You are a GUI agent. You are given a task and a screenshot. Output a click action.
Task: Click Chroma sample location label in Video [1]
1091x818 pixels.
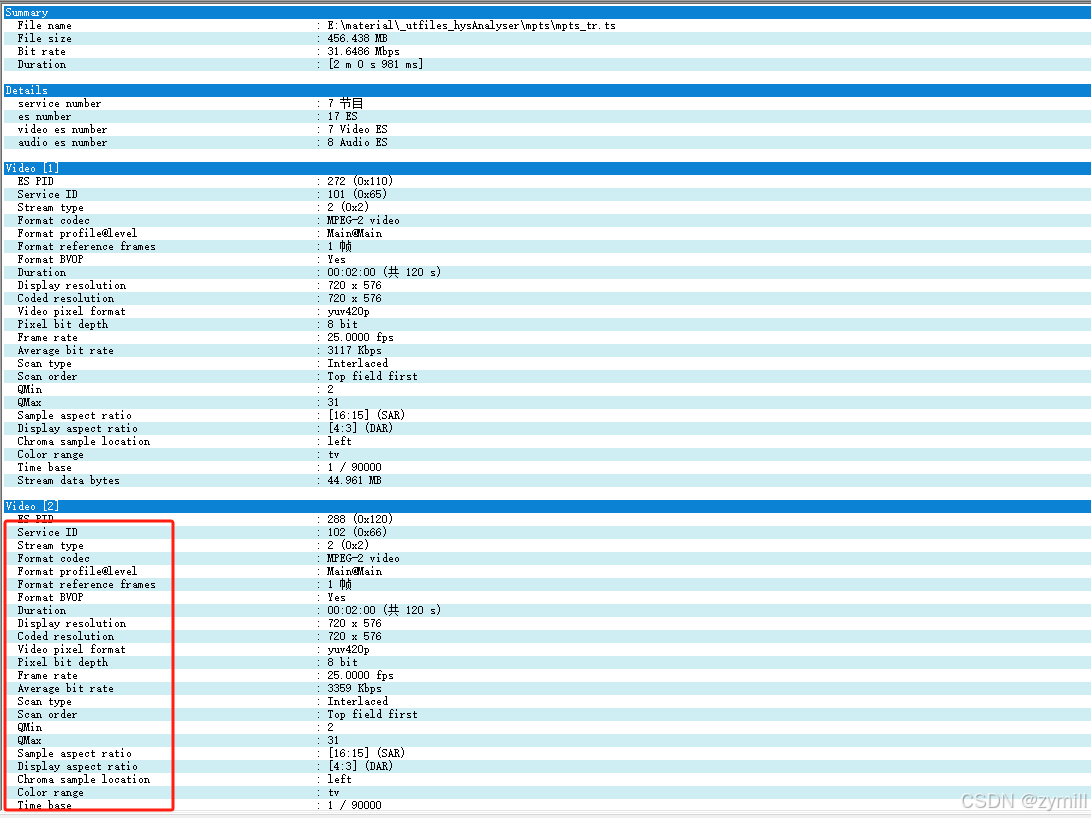[x=83, y=442]
